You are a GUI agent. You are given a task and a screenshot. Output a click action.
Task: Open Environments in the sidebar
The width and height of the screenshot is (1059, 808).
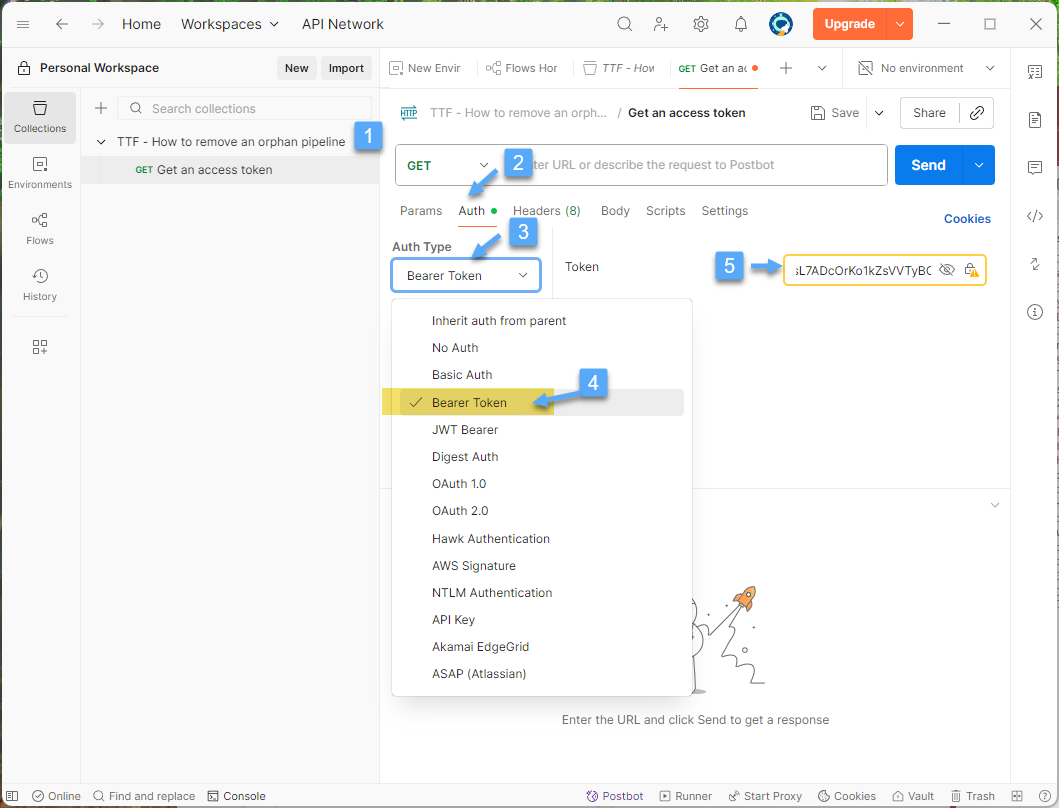(40, 173)
